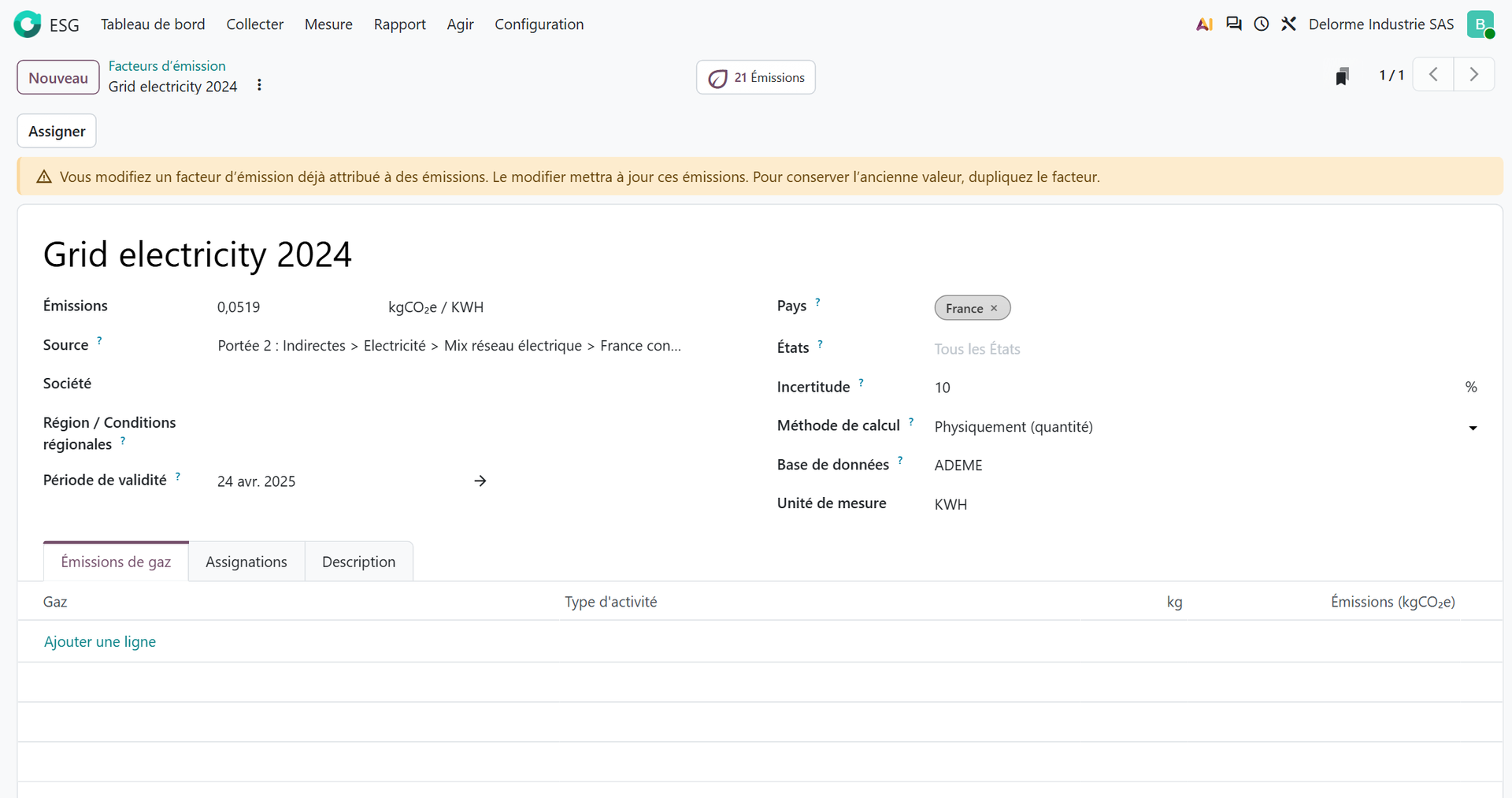This screenshot has height=798, width=1512.
Task: Show help tooltip for Base de données
Action: (900, 460)
